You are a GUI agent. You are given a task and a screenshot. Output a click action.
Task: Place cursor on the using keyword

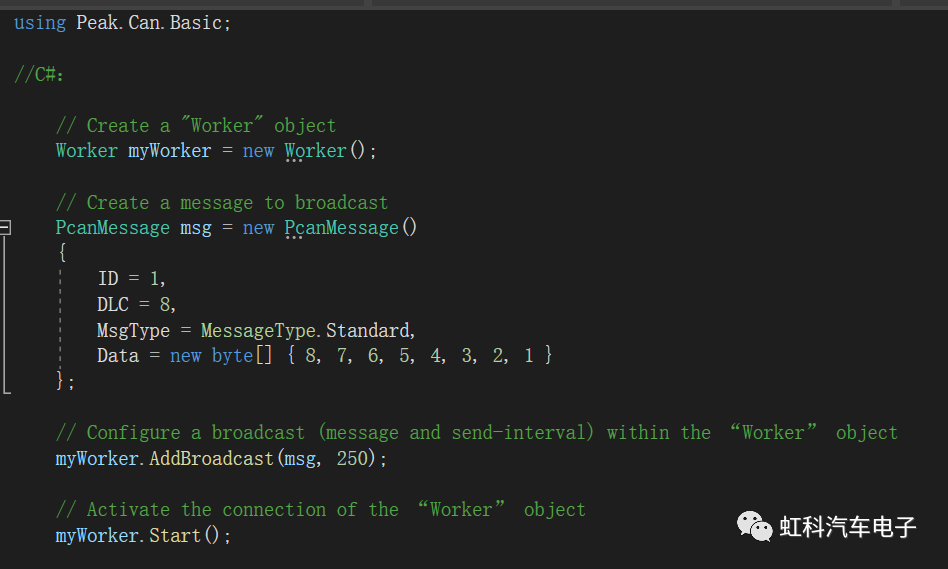click(40, 22)
